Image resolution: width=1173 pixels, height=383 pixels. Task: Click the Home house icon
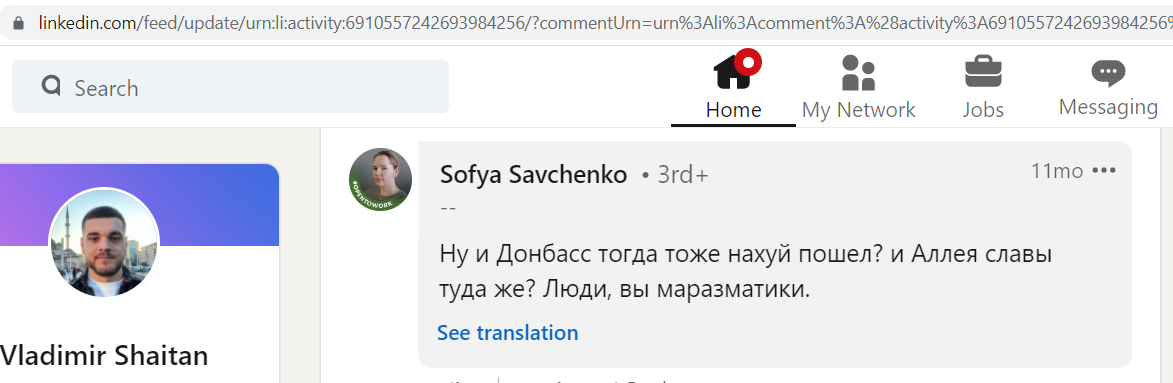coord(732,73)
